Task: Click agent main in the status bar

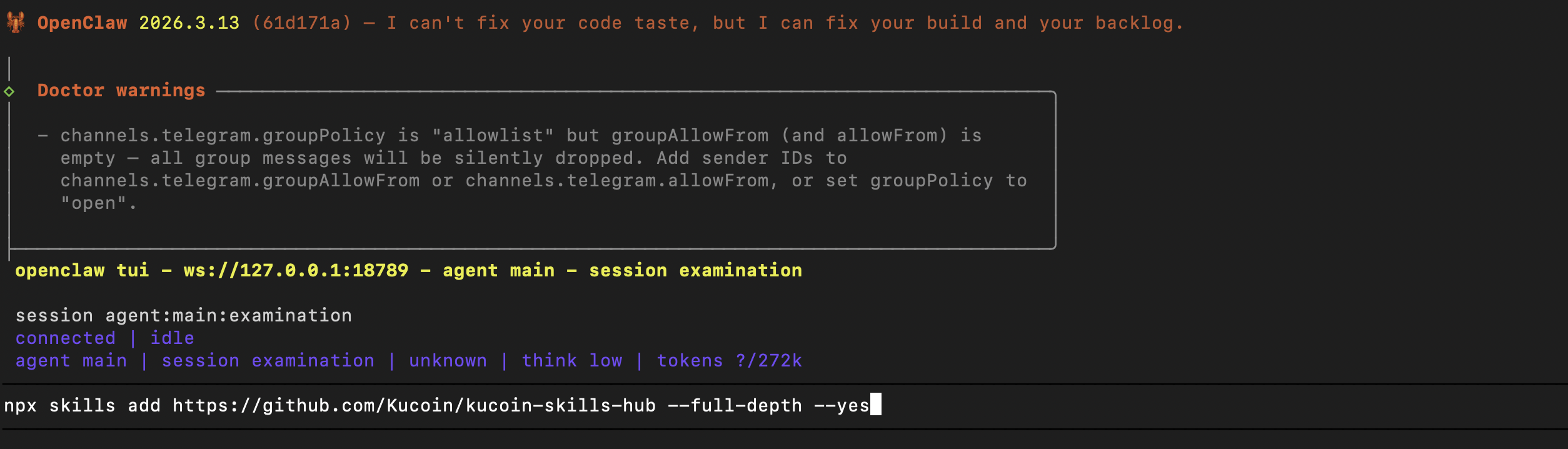Action: (71, 361)
